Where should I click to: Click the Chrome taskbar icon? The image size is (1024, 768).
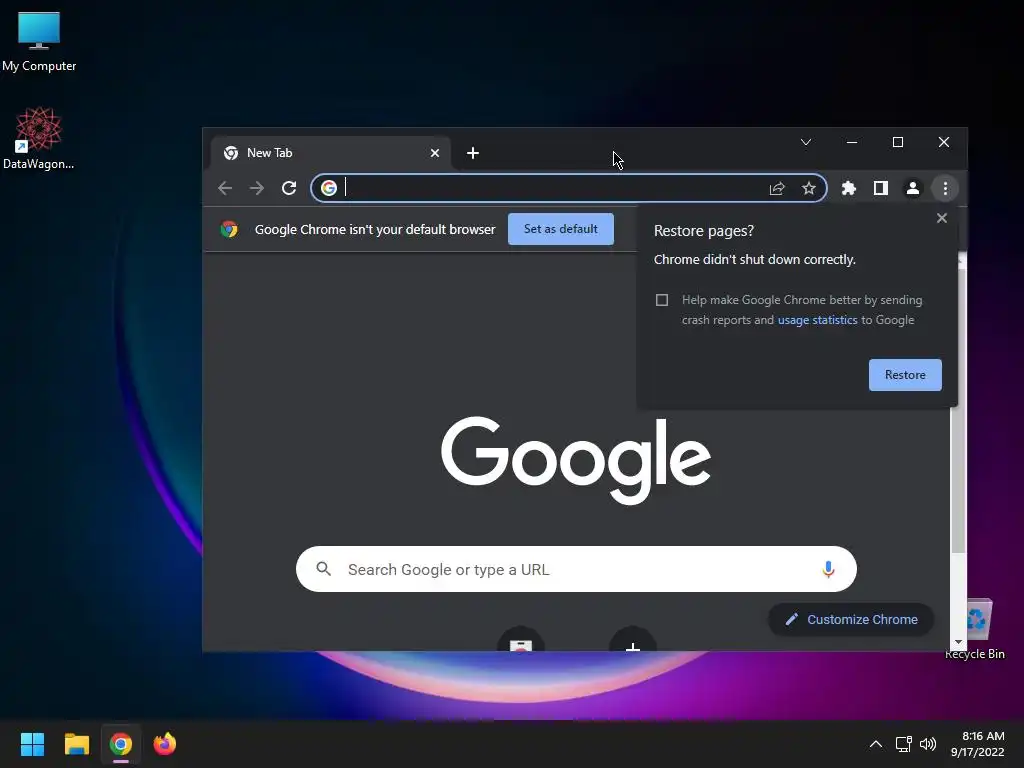coord(121,744)
